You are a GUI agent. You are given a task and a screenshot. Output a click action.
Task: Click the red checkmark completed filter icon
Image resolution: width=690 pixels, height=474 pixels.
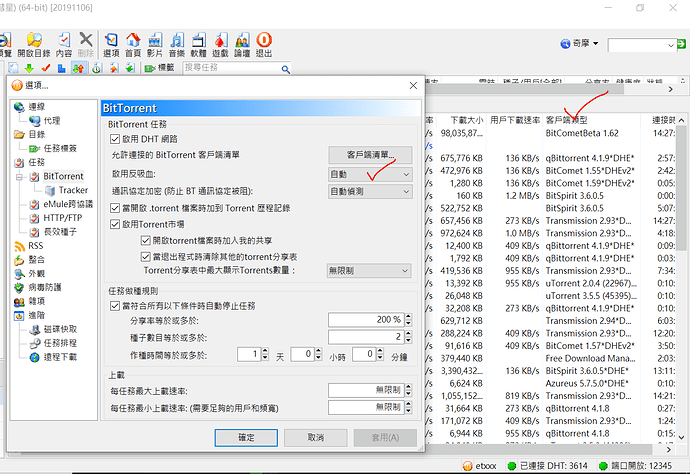[46, 68]
